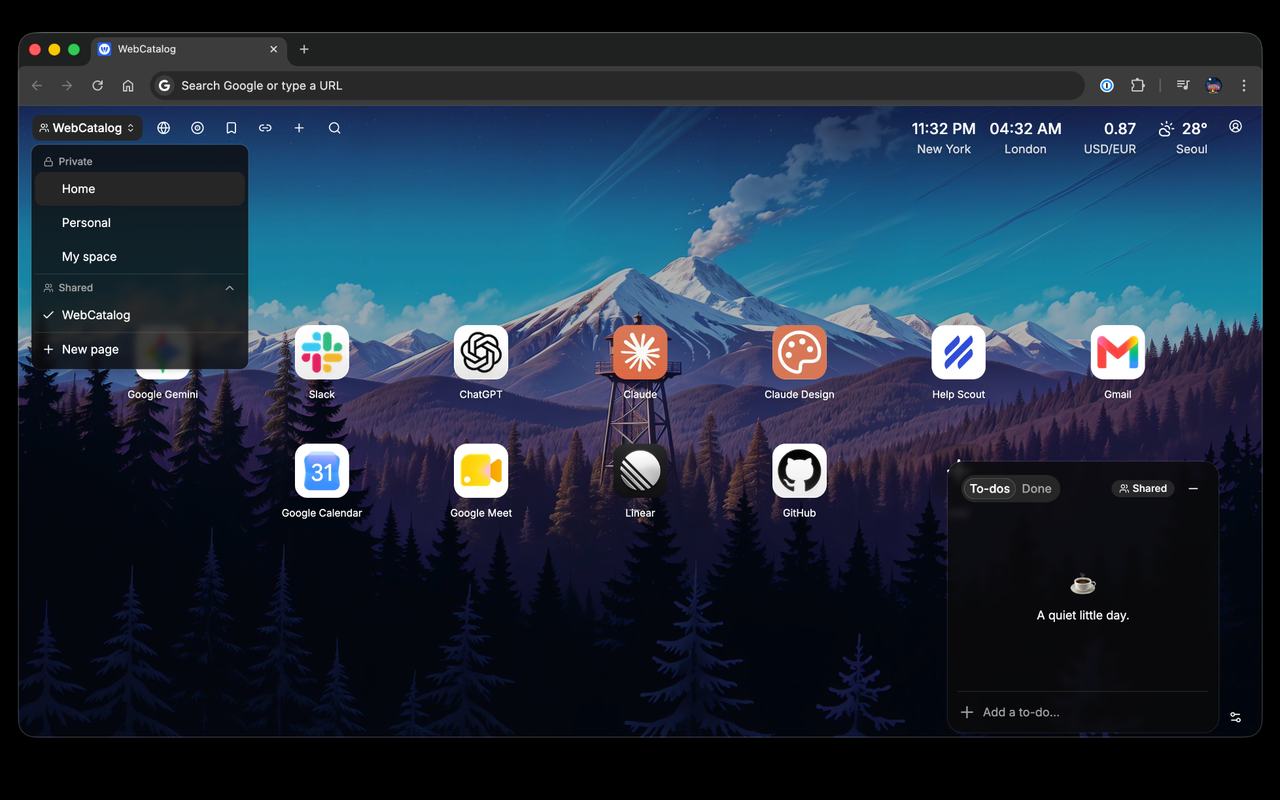Open the Claude app icon
Image resolution: width=1280 pixels, height=800 pixels.
640,352
